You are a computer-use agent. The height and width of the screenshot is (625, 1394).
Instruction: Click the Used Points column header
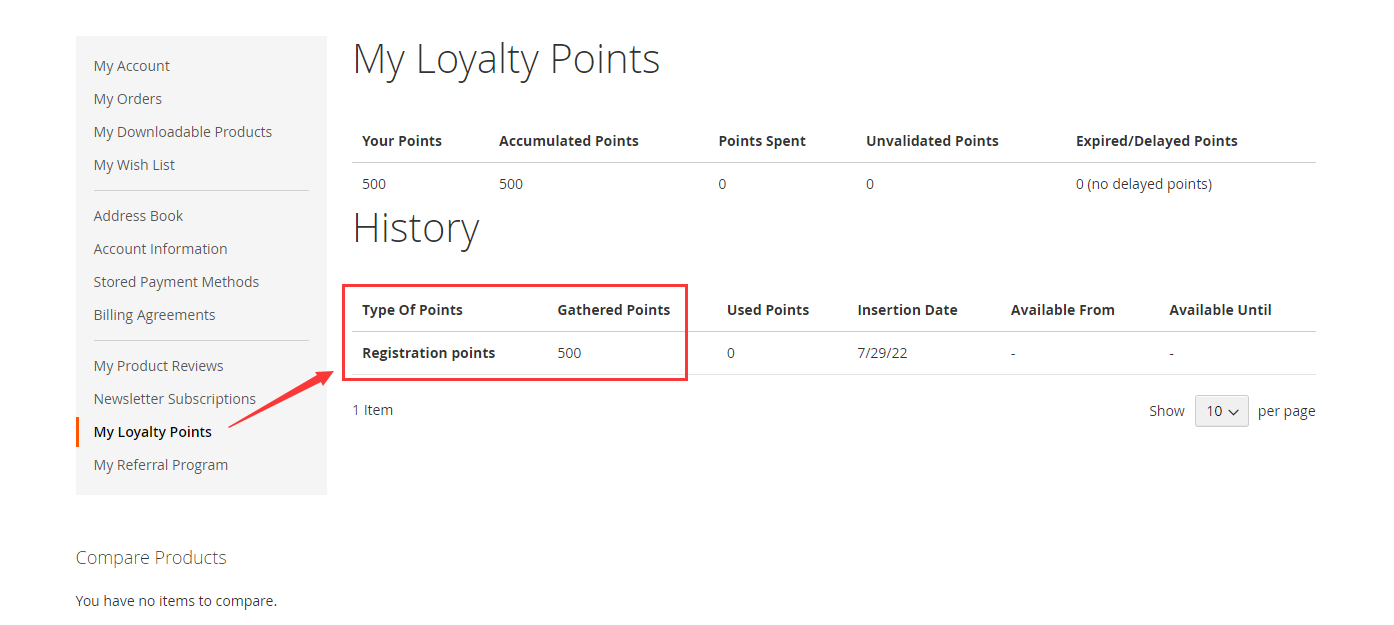(768, 310)
